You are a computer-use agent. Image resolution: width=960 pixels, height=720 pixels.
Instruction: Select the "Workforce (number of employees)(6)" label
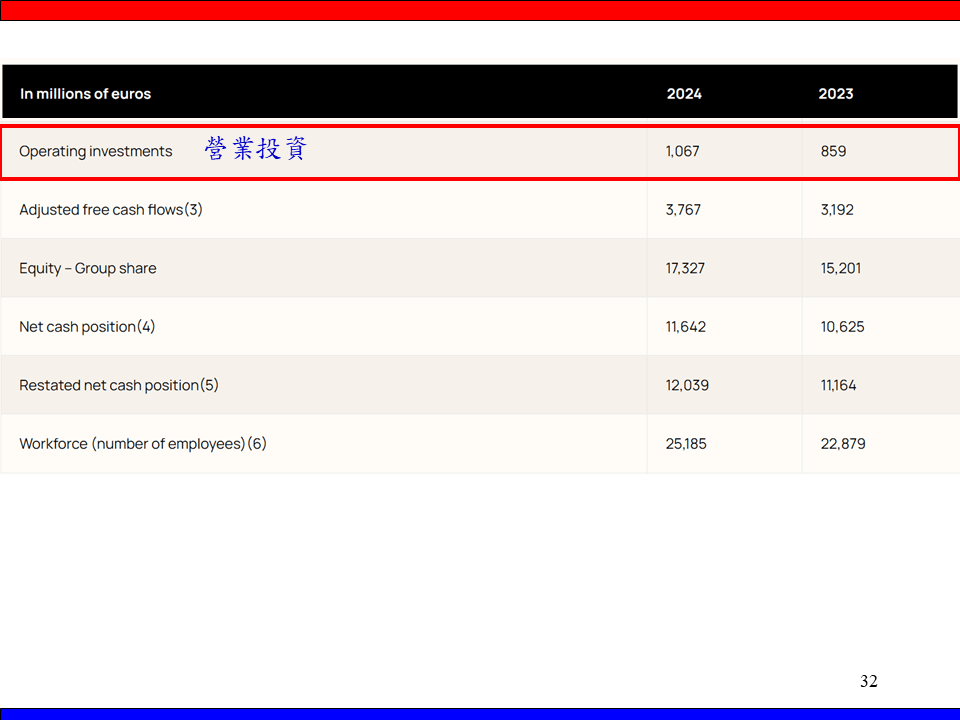pyautogui.click(x=143, y=444)
